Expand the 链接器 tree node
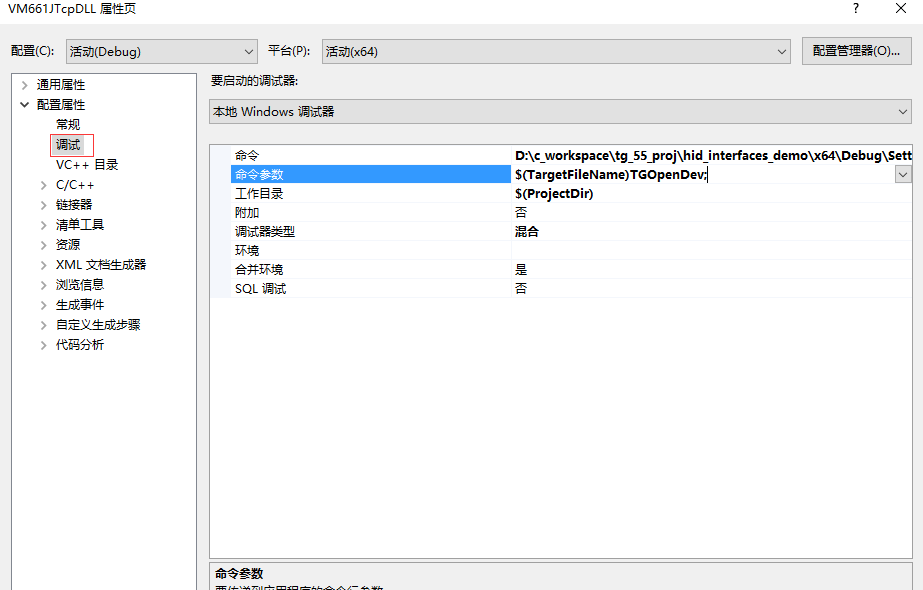923x590 pixels. [44, 205]
